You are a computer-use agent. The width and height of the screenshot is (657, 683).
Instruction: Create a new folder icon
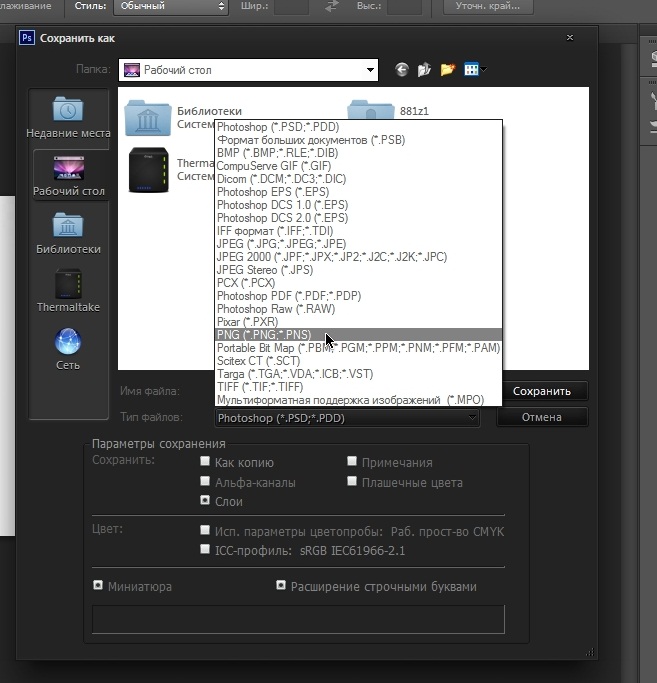point(448,70)
